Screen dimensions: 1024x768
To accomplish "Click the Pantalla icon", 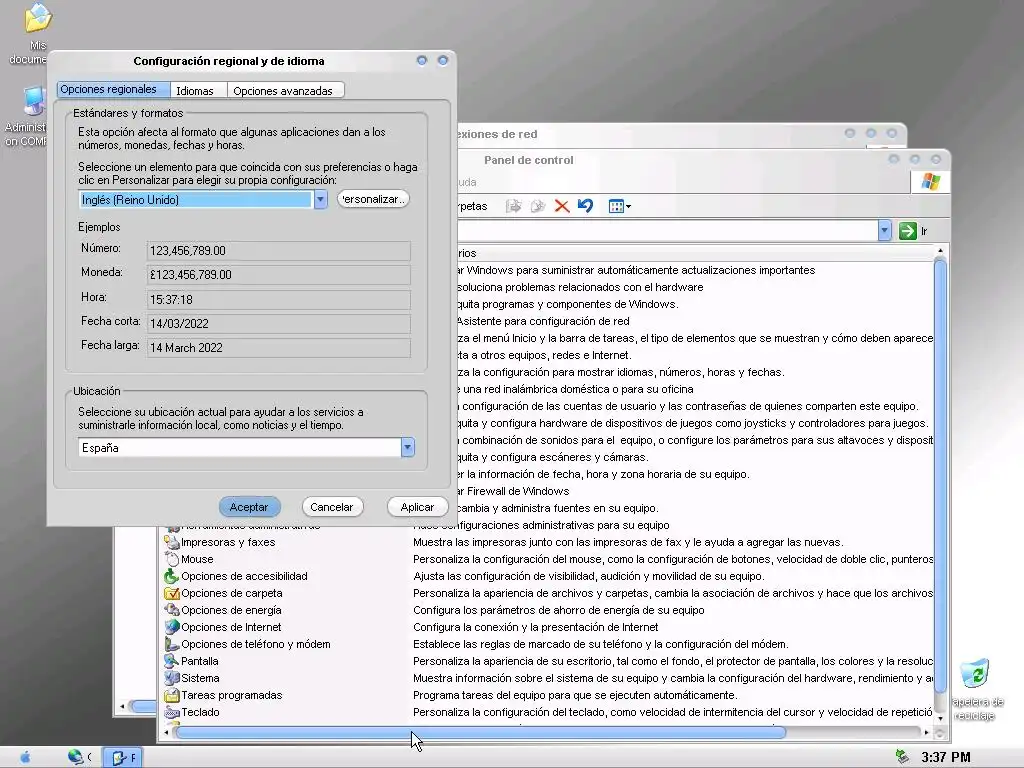I will [172, 661].
